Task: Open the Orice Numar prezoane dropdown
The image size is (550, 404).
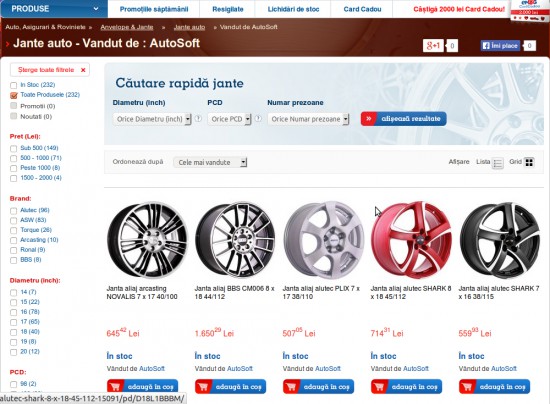Action: coord(308,119)
